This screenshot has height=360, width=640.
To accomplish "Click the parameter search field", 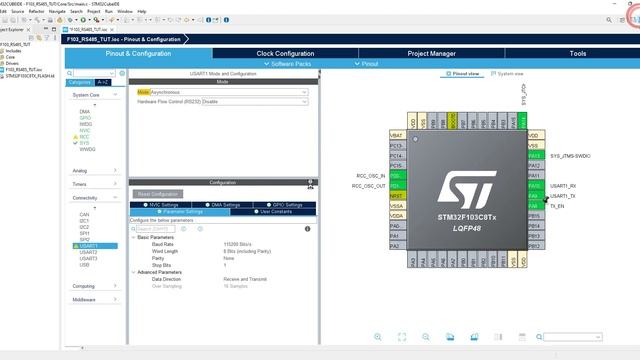I will point(155,229).
